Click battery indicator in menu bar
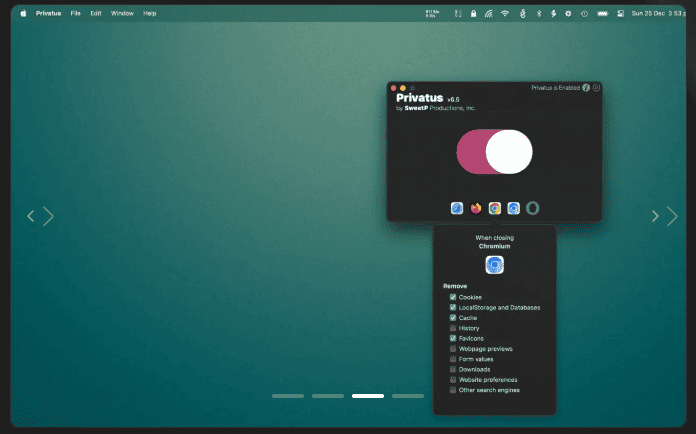This screenshot has height=434, width=696. tap(602, 14)
